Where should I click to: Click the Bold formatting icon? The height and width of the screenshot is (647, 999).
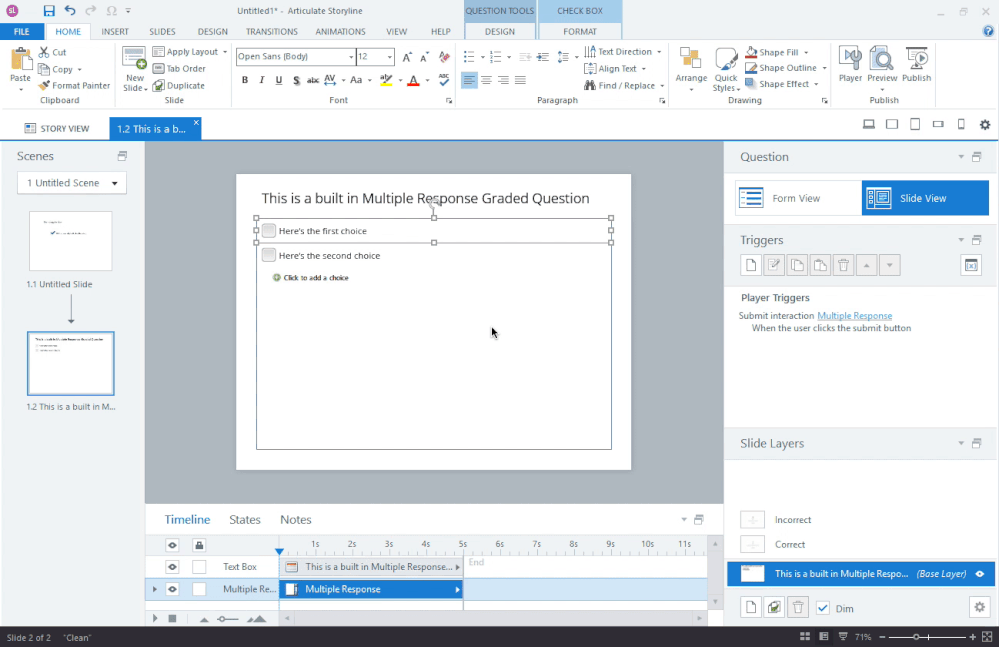click(246, 80)
